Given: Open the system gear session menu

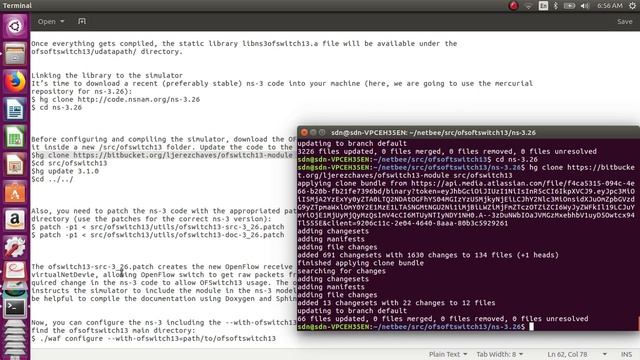Looking at the screenshot, I should point(632,6).
